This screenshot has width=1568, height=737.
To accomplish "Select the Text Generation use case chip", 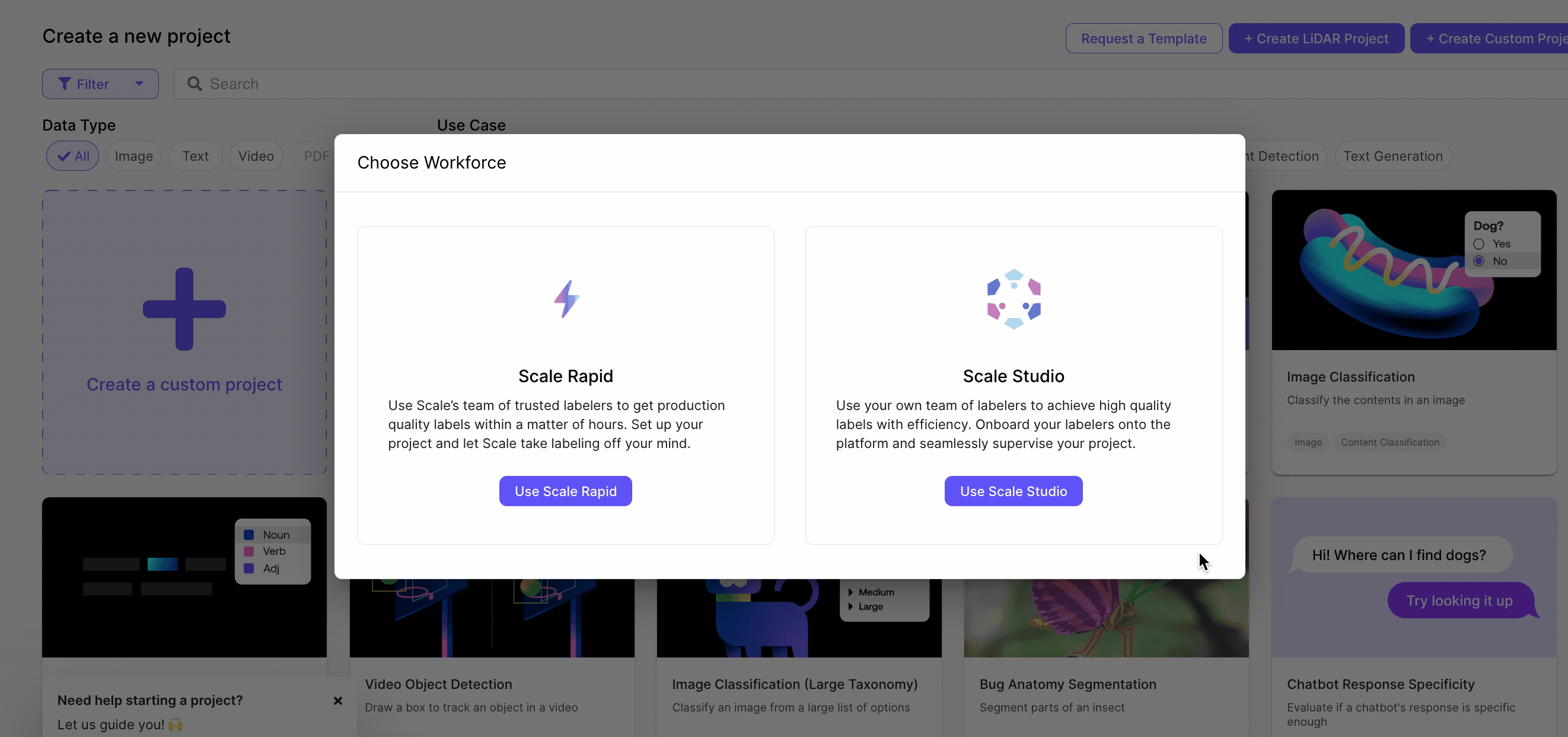I will [1392, 157].
